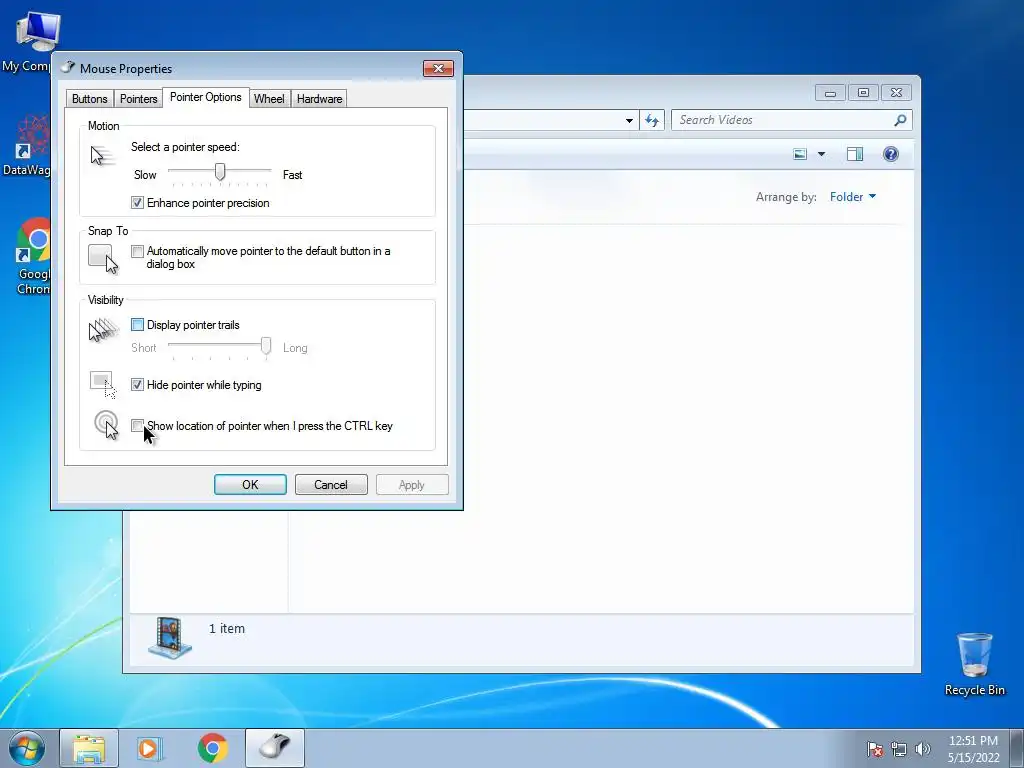The image size is (1024, 768).
Task: Select the Recycle Bin desktop icon
Action: click(x=974, y=664)
